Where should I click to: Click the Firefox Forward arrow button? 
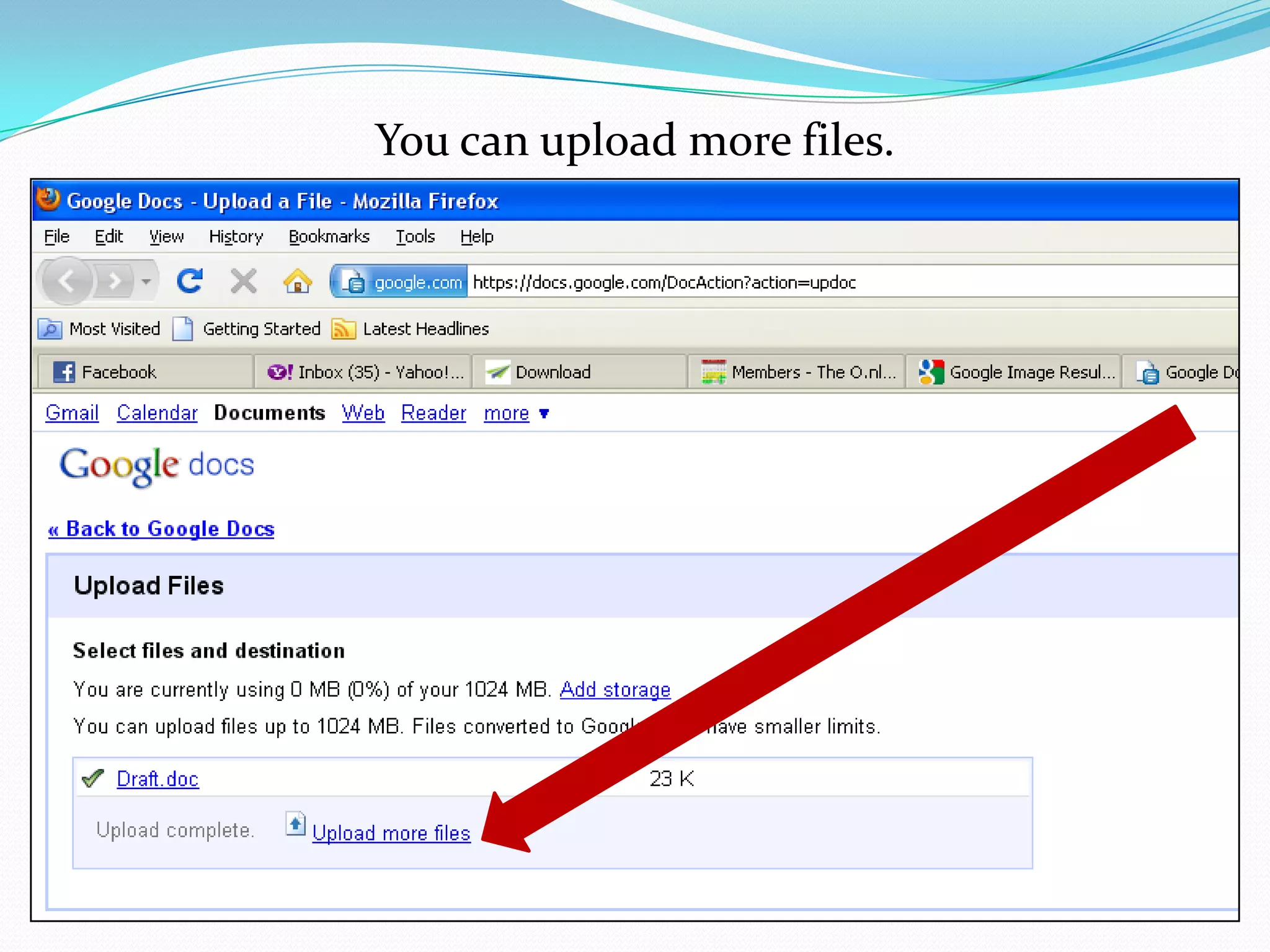click(x=115, y=282)
